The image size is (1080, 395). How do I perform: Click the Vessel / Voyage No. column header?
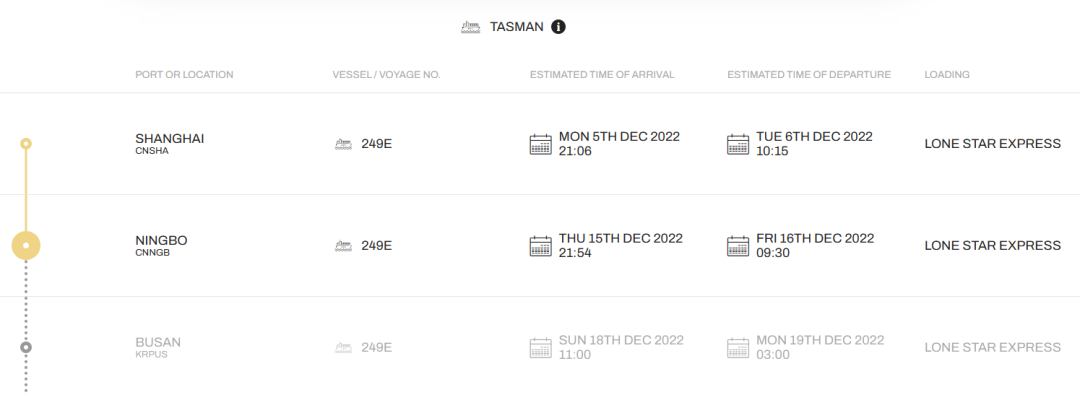click(386, 74)
